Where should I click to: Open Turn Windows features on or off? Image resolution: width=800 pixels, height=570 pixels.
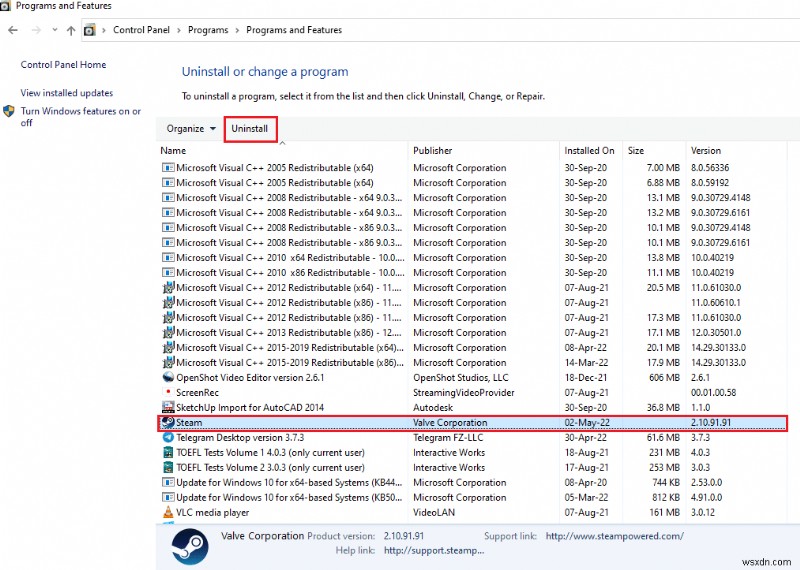[x=81, y=117]
